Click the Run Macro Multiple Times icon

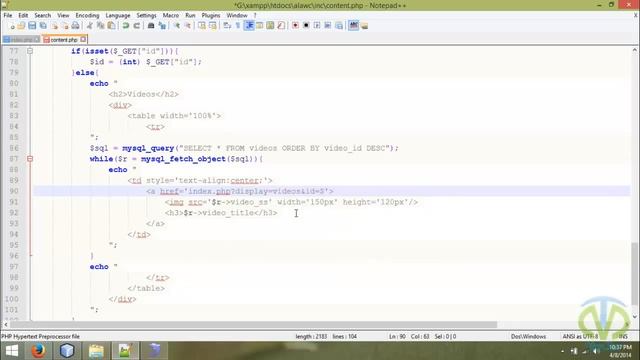[328, 26]
